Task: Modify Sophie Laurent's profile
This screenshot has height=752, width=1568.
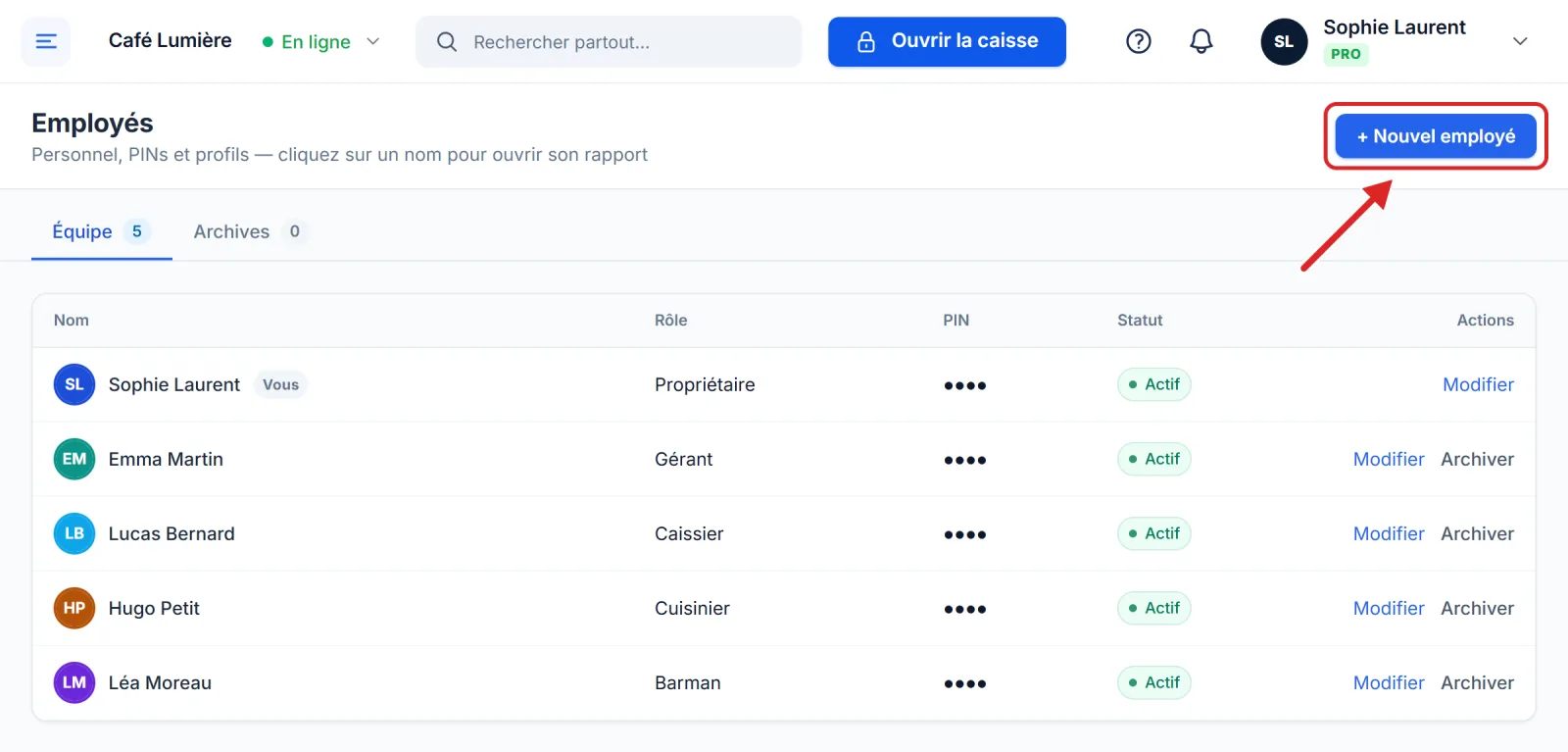Action: [x=1478, y=384]
